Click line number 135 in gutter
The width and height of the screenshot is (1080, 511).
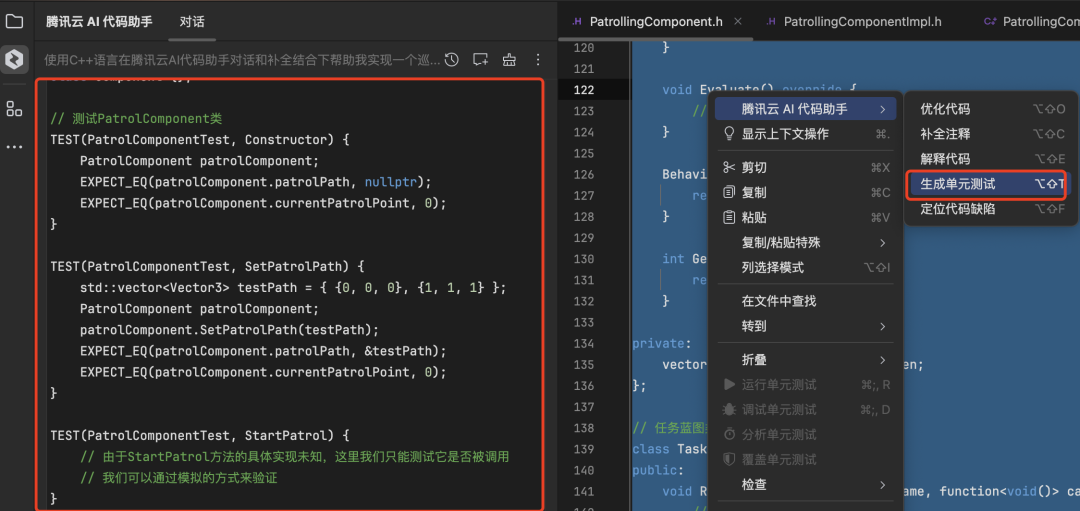(583, 364)
